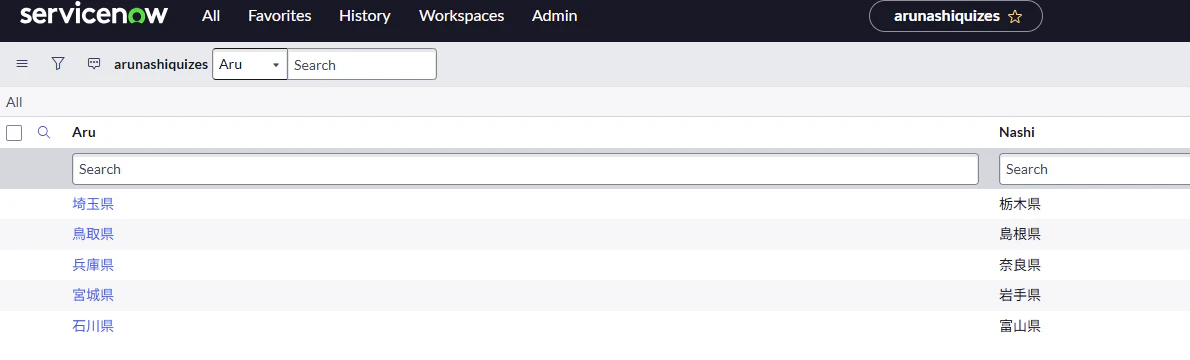1190x360 pixels.
Task: Open the 鳥取県 record link
Action: coord(93,235)
